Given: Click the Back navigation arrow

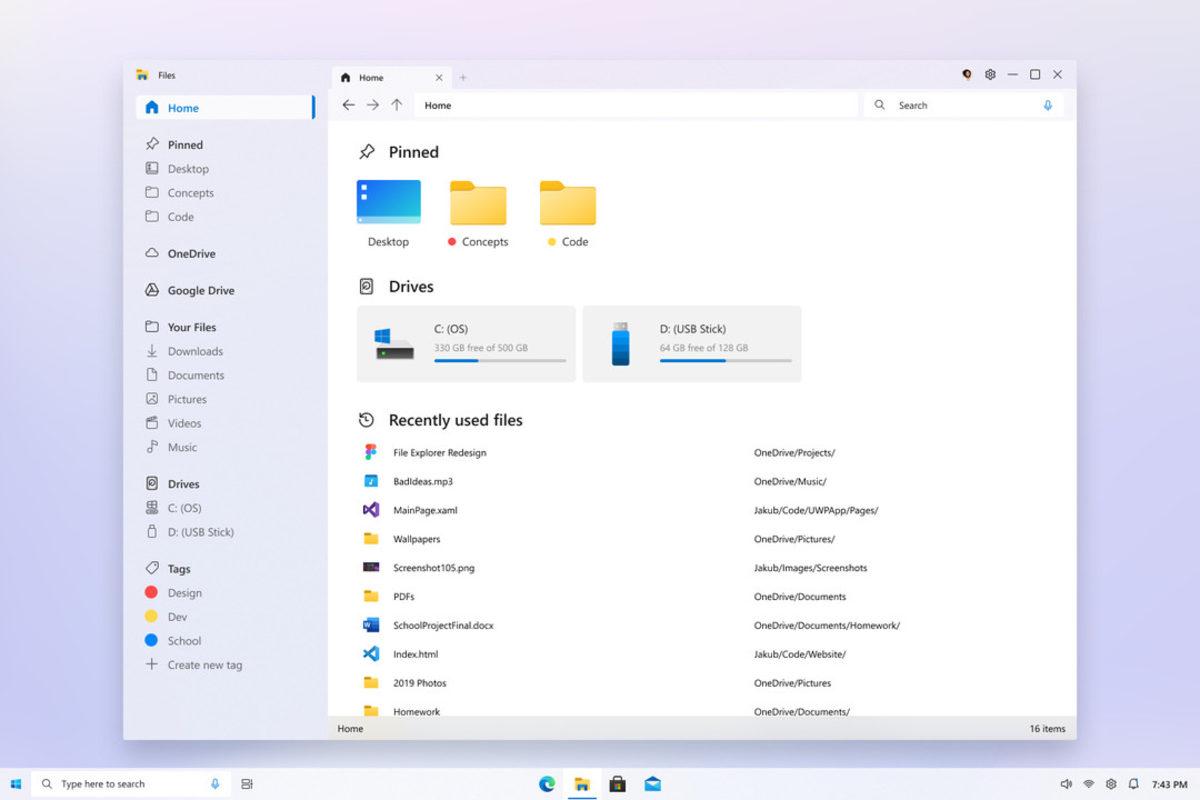Looking at the screenshot, I should tap(348, 104).
